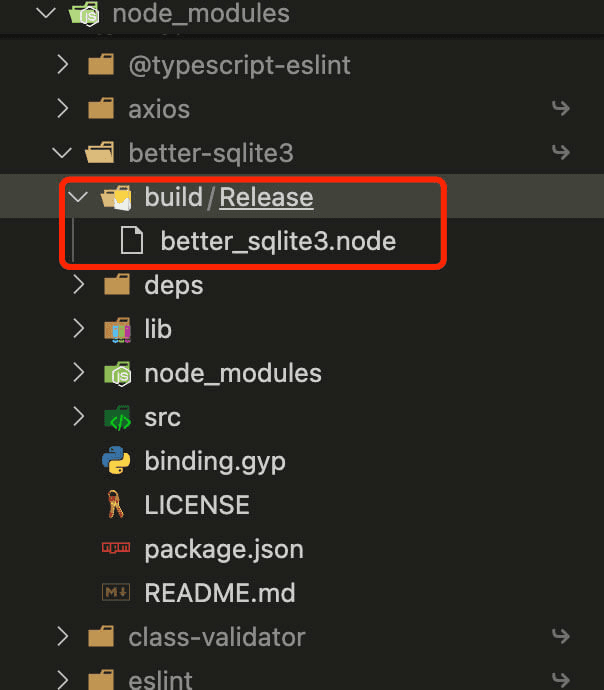The image size is (604, 690).
Task: Expand the axios folder chevron
Action: click(63, 109)
